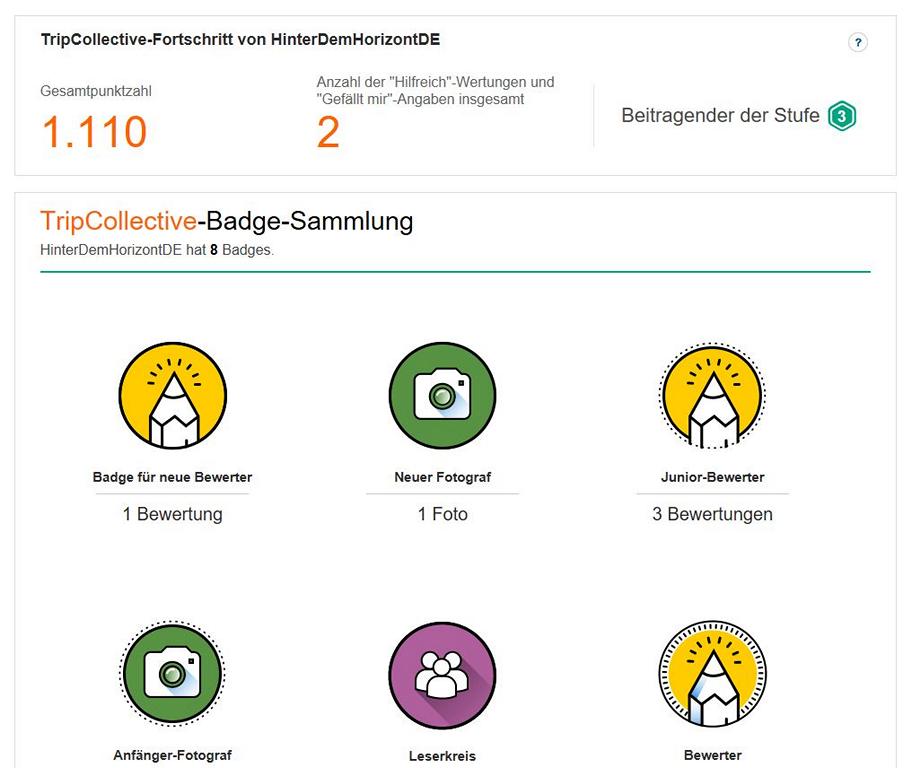Click the total points value 1.110

[94, 131]
